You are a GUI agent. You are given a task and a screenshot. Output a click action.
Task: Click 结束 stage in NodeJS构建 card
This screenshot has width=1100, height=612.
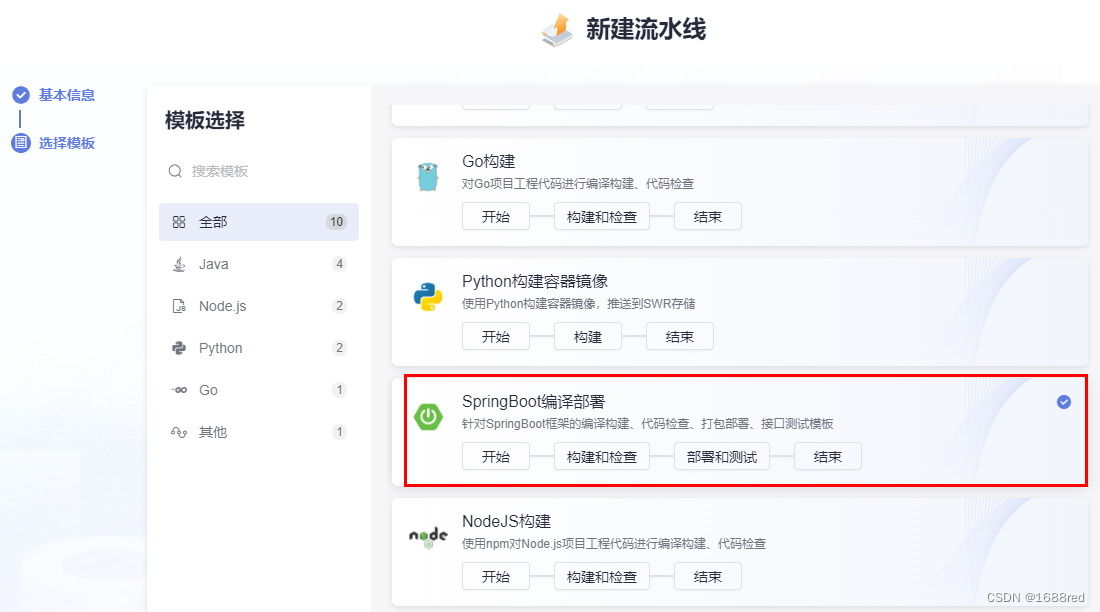tap(708, 577)
